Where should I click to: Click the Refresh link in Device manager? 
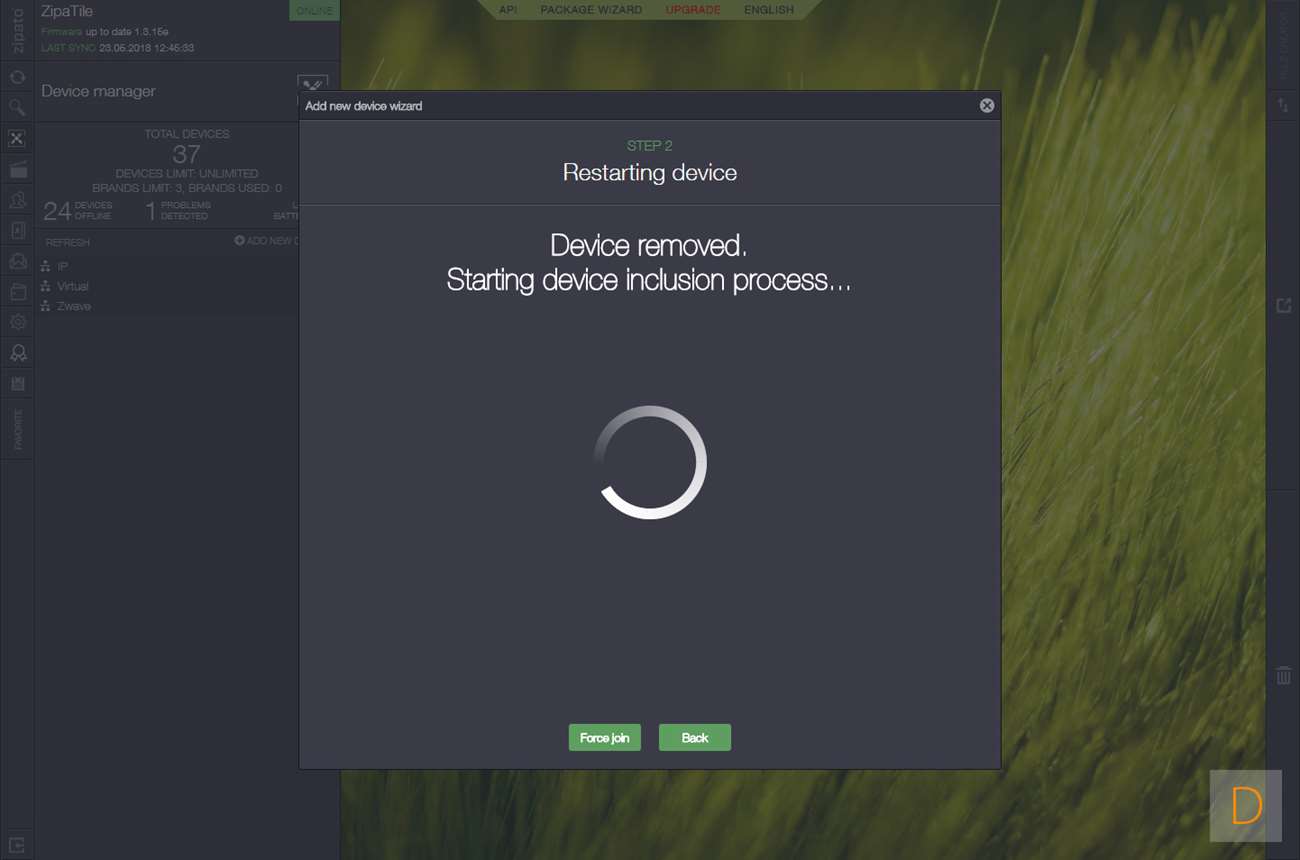[x=68, y=242]
